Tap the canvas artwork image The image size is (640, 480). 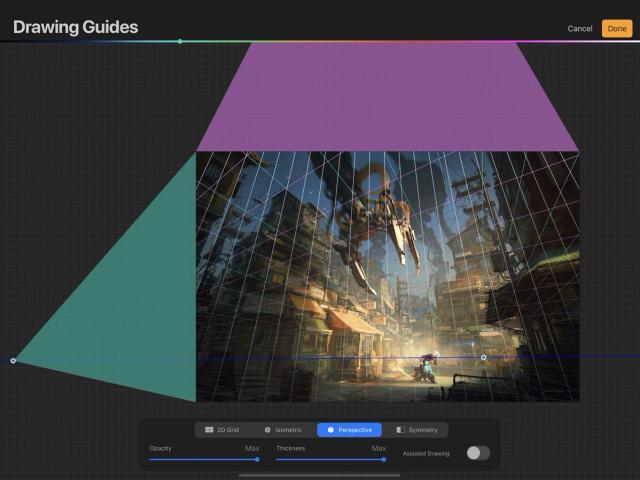coord(388,277)
